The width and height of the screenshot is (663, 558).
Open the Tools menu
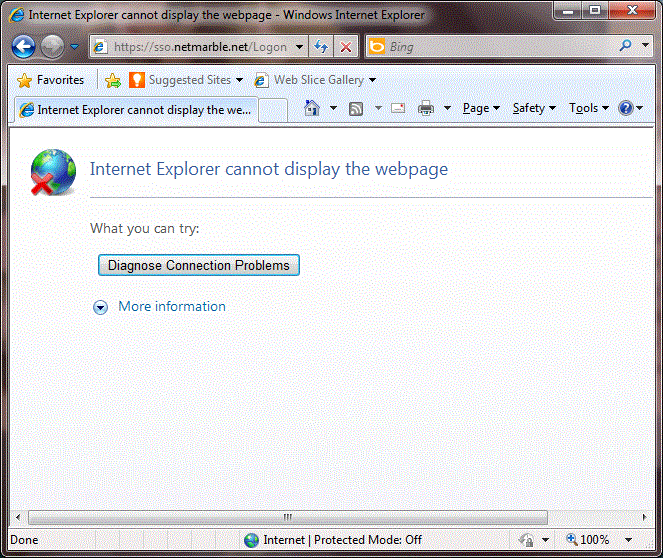(589, 108)
